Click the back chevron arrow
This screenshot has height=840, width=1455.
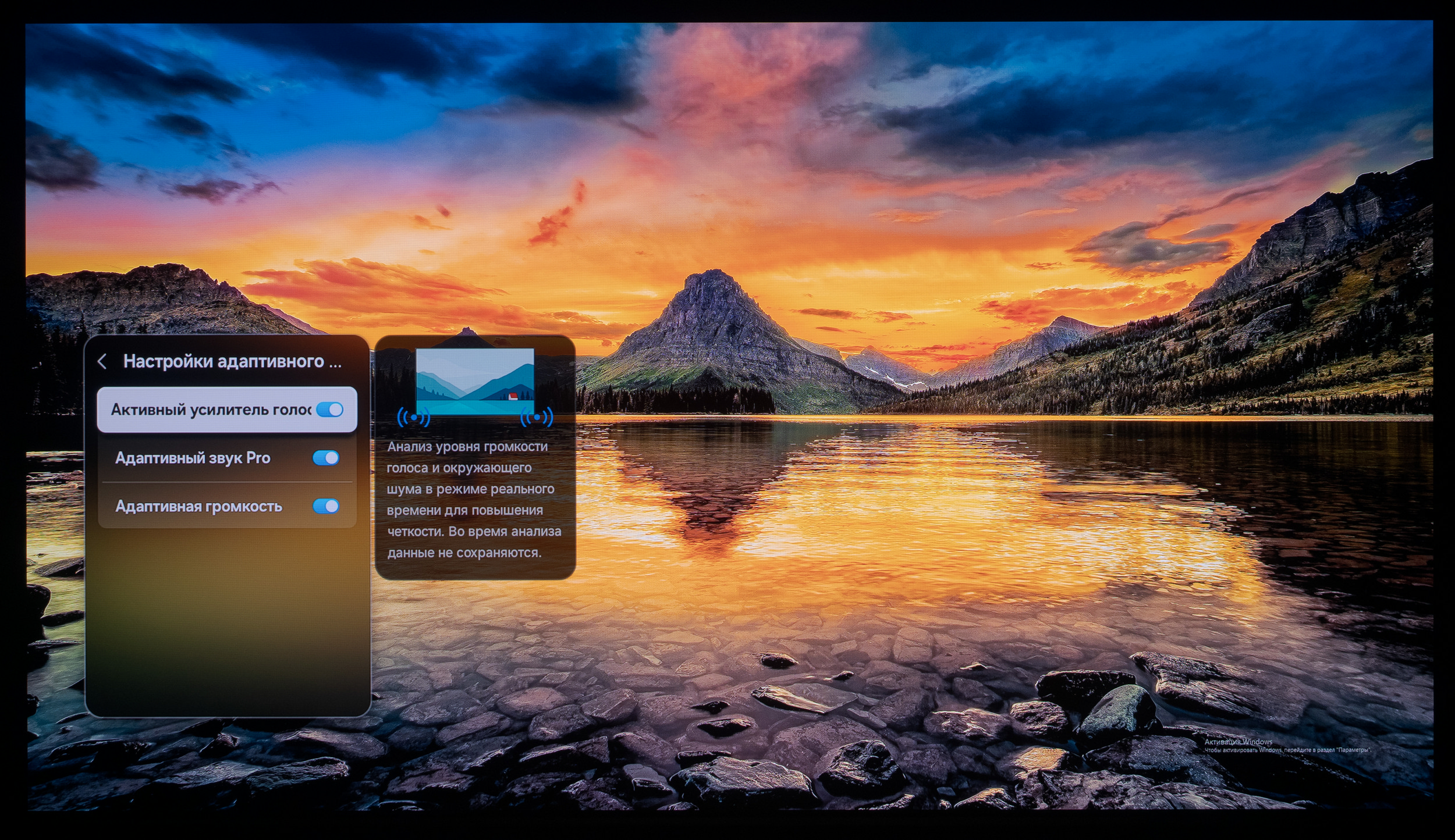(x=102, y=361)
